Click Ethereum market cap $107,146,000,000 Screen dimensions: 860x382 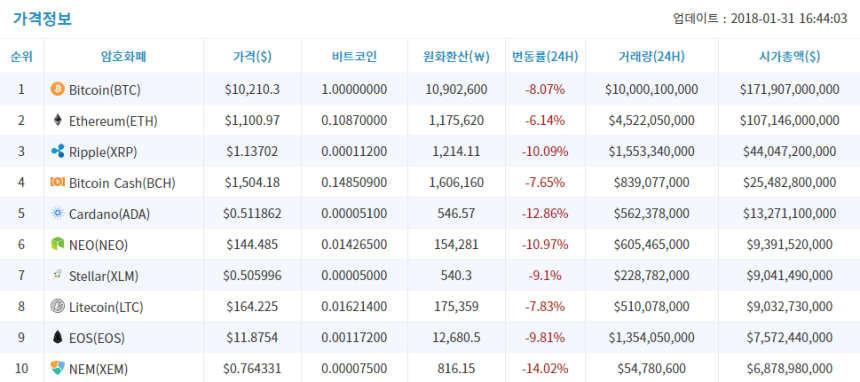click(789, 120)
